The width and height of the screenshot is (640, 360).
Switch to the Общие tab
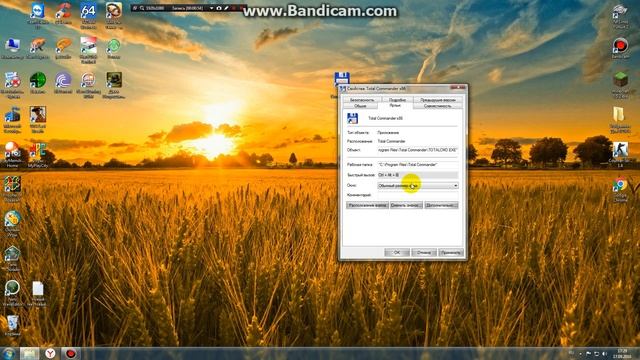(360, 106)
